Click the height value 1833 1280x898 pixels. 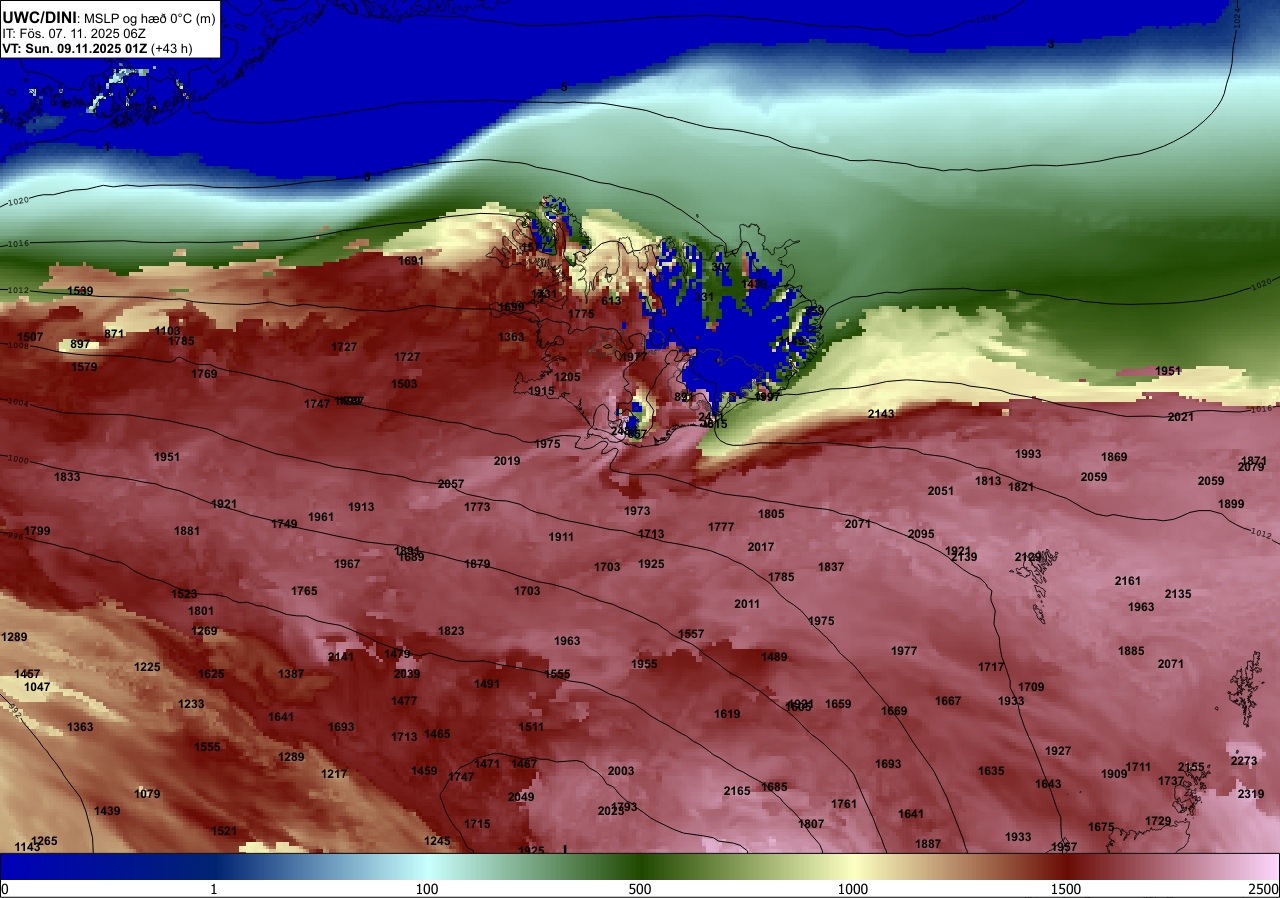pyautogui.click(x=67, y=477)
